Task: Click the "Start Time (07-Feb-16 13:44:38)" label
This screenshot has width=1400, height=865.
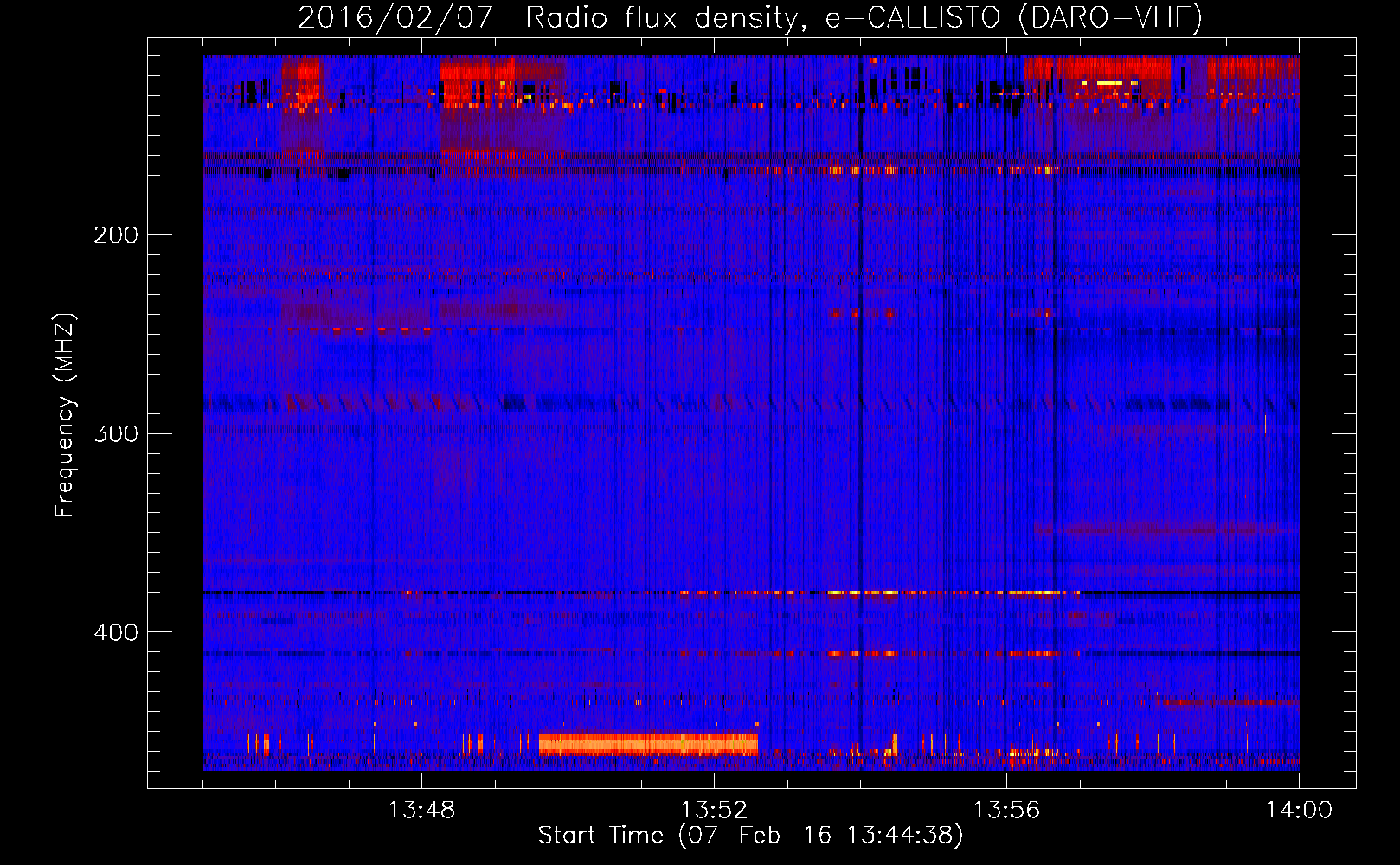Action: [750, 836]
